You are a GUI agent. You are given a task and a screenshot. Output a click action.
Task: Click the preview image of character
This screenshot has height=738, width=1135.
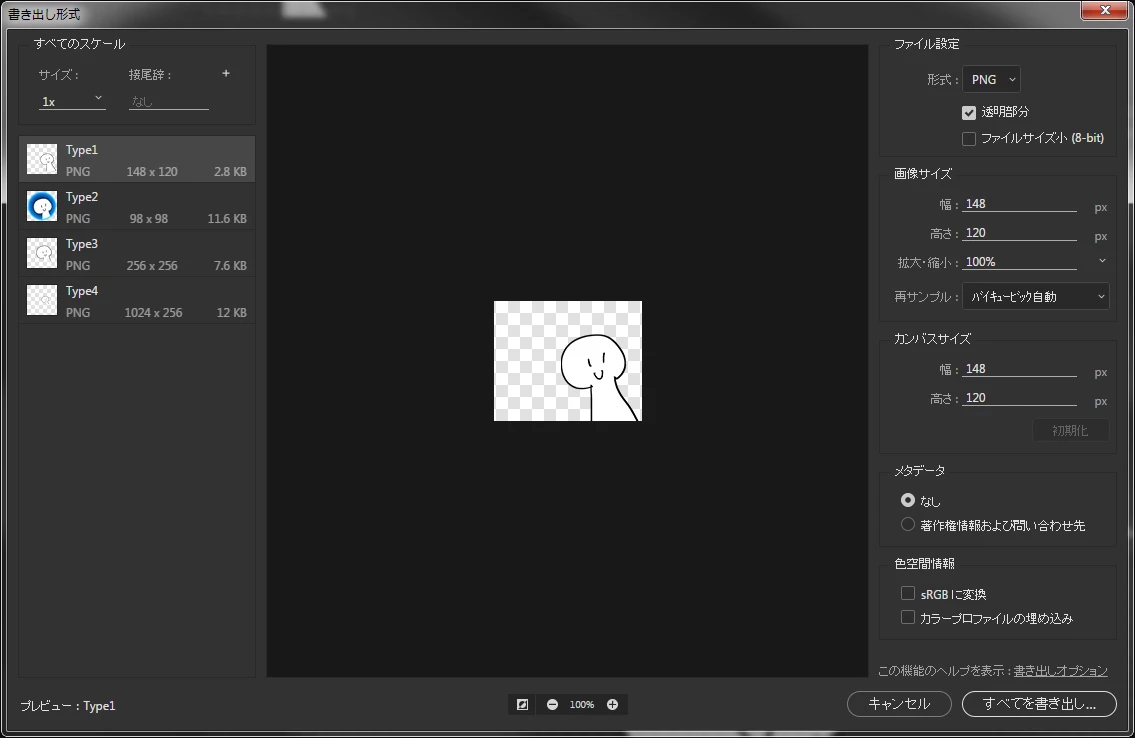[x=568, y=361]
